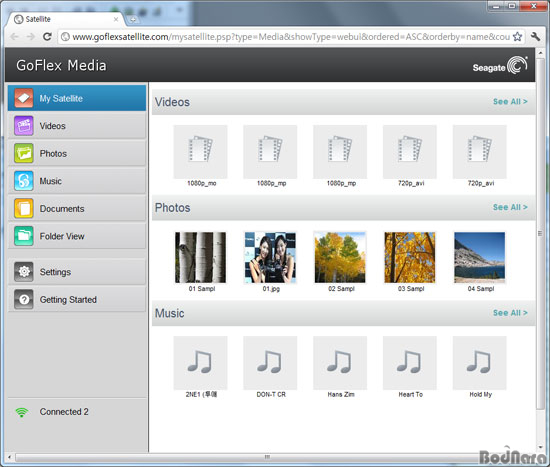Play the Hold My music track
550x467 pixels.
(x=479, y=363)
